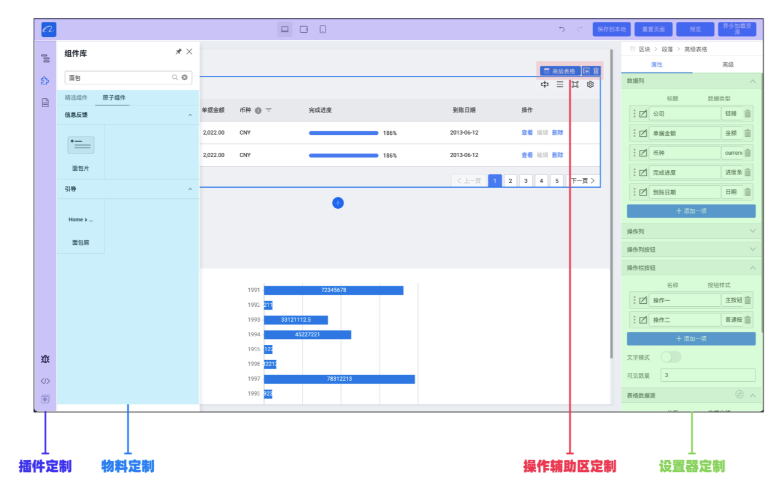Image resolution: width=779 pixels, height=490 pixels.
Task: Open the source code panel icon
Action: pyautogui.click(x=45, y=381)
